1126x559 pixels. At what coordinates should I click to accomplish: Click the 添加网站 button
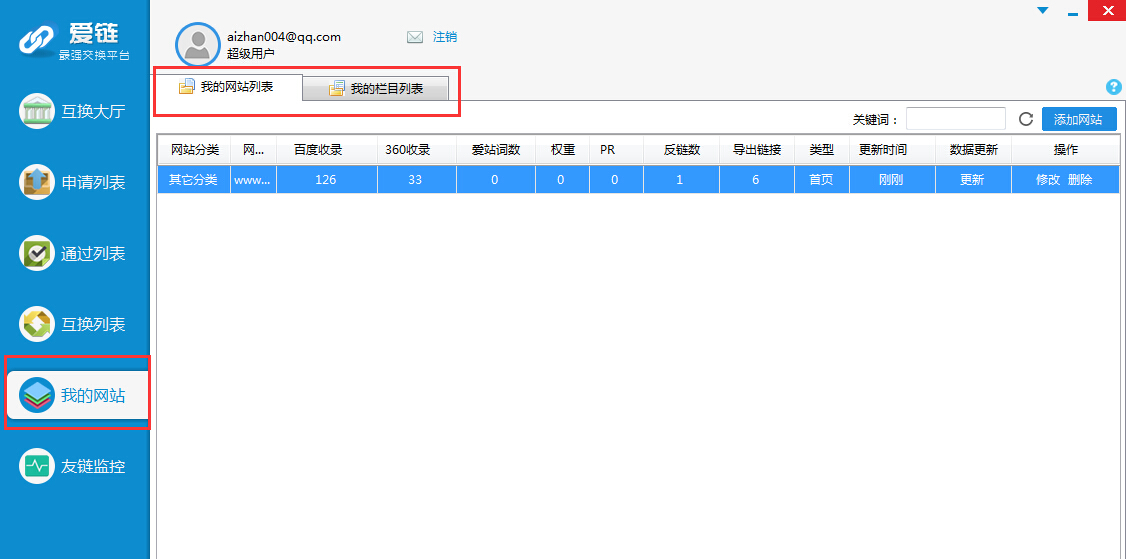[x=1079, y=119]
